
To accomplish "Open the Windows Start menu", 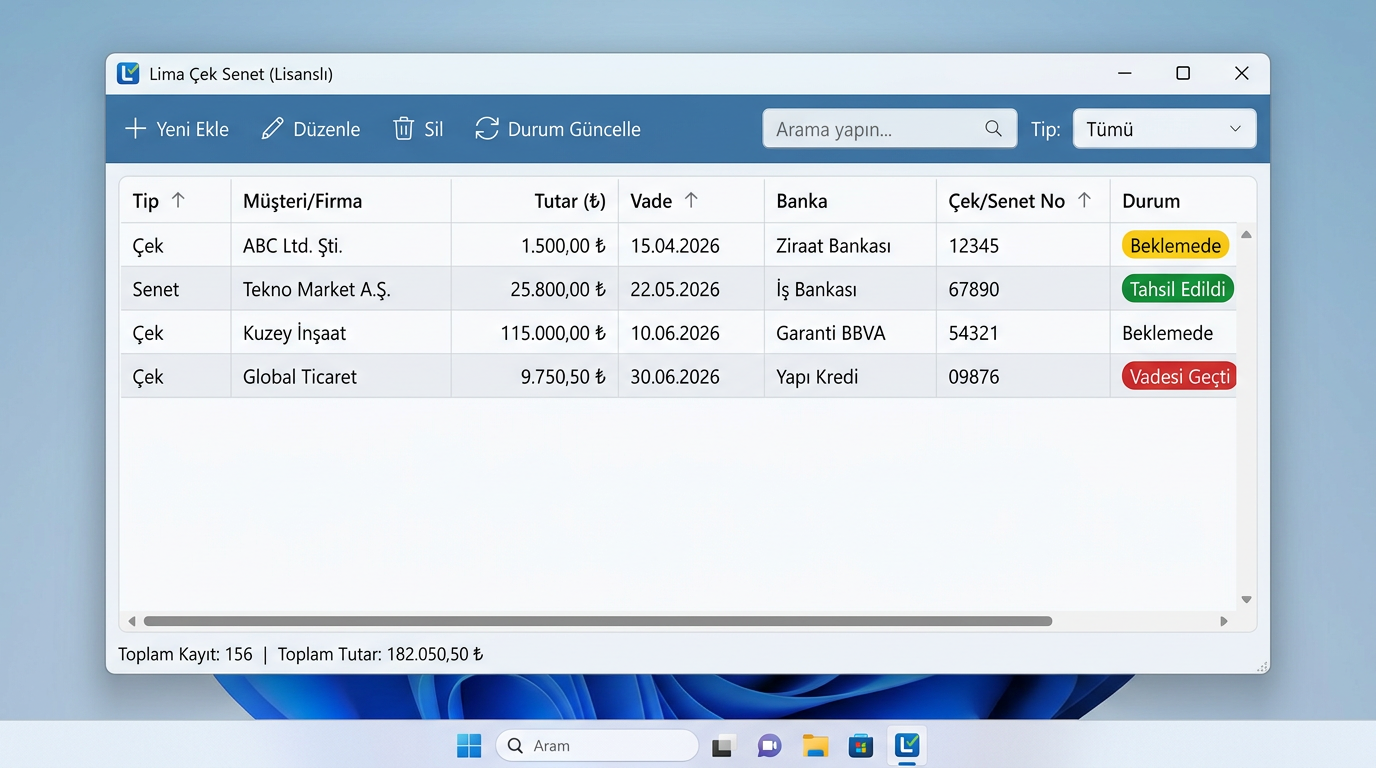I will (x=469, y=746).
